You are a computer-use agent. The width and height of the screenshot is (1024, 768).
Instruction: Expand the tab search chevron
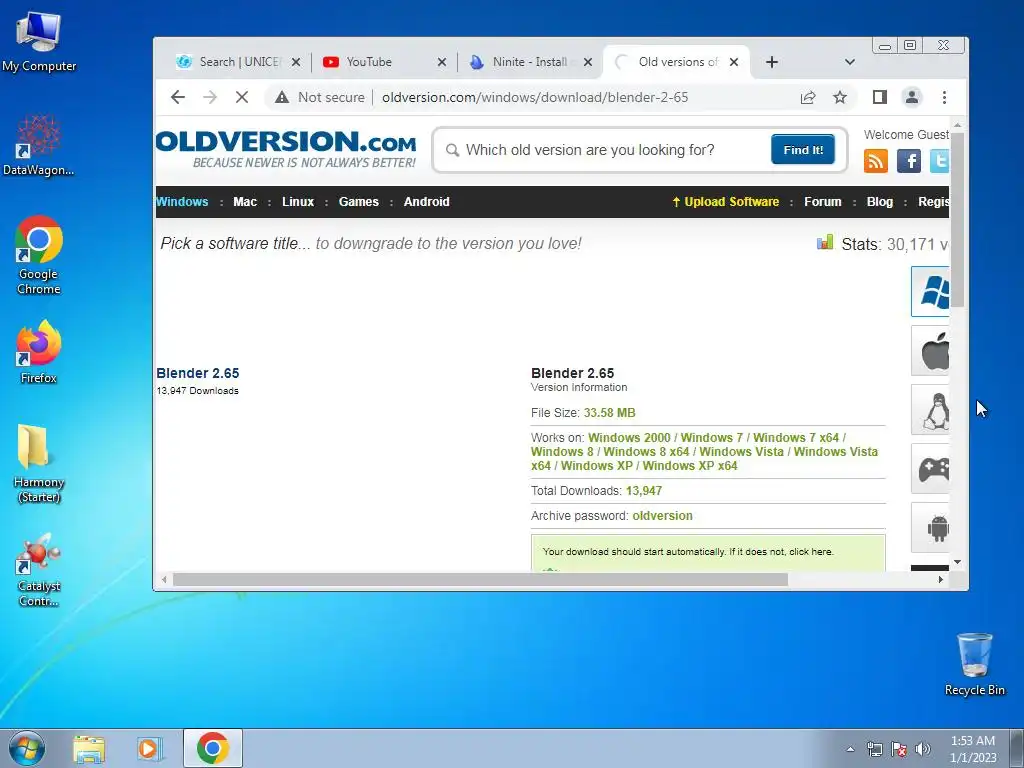coord(850,62)
